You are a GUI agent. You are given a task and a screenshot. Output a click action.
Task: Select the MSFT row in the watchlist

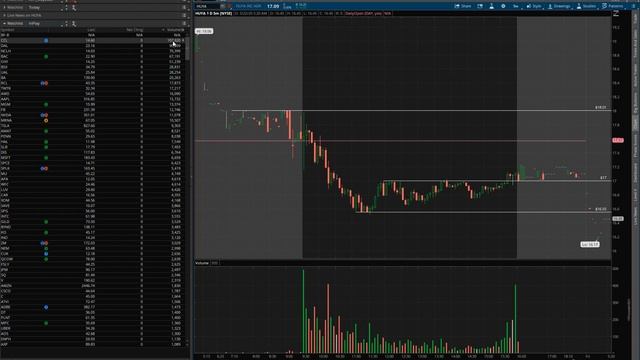tap(93, 158)
